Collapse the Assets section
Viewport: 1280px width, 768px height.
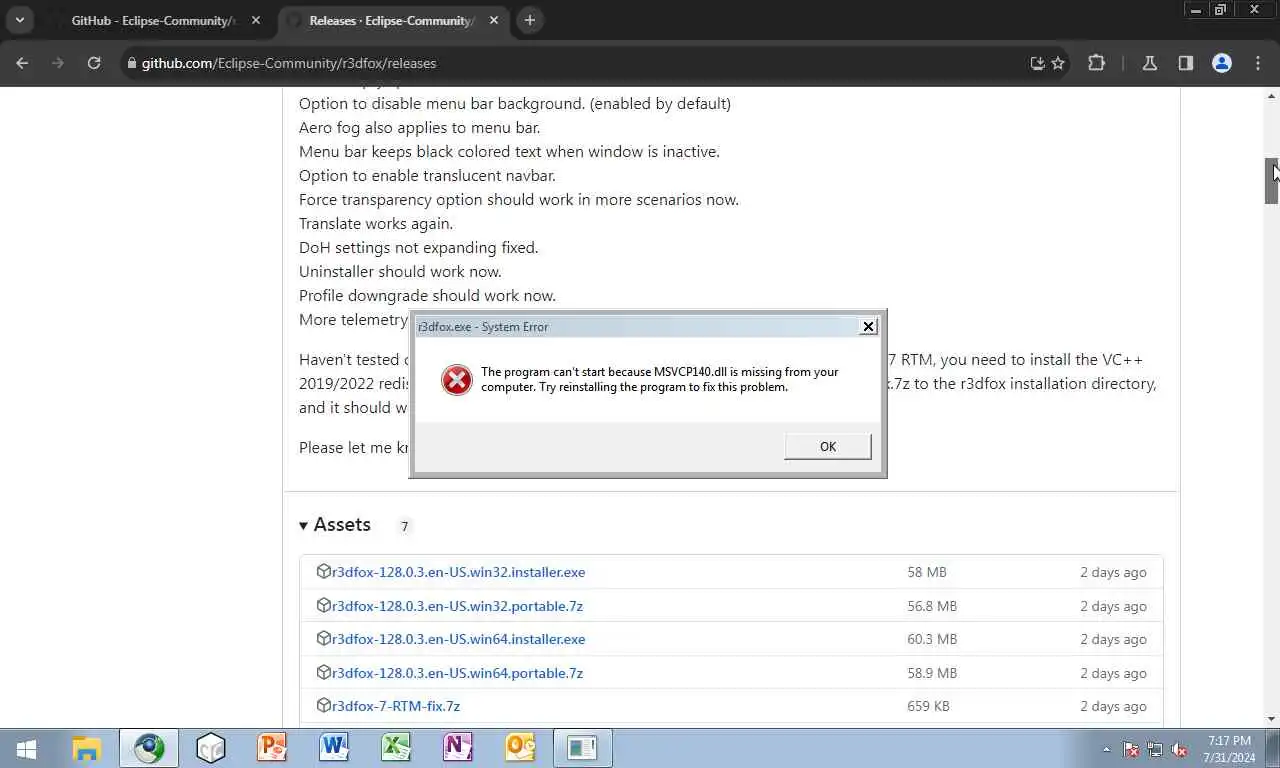(335, 525)
